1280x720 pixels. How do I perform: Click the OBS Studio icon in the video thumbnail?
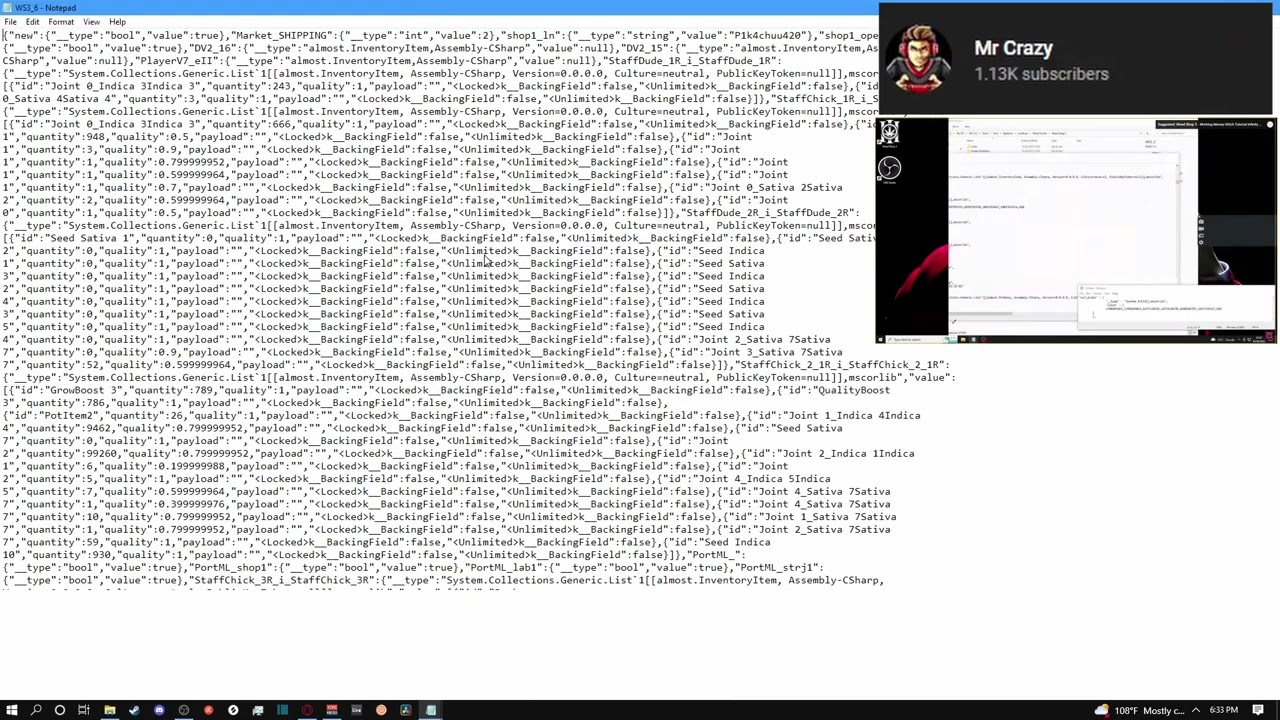[889, 167]
